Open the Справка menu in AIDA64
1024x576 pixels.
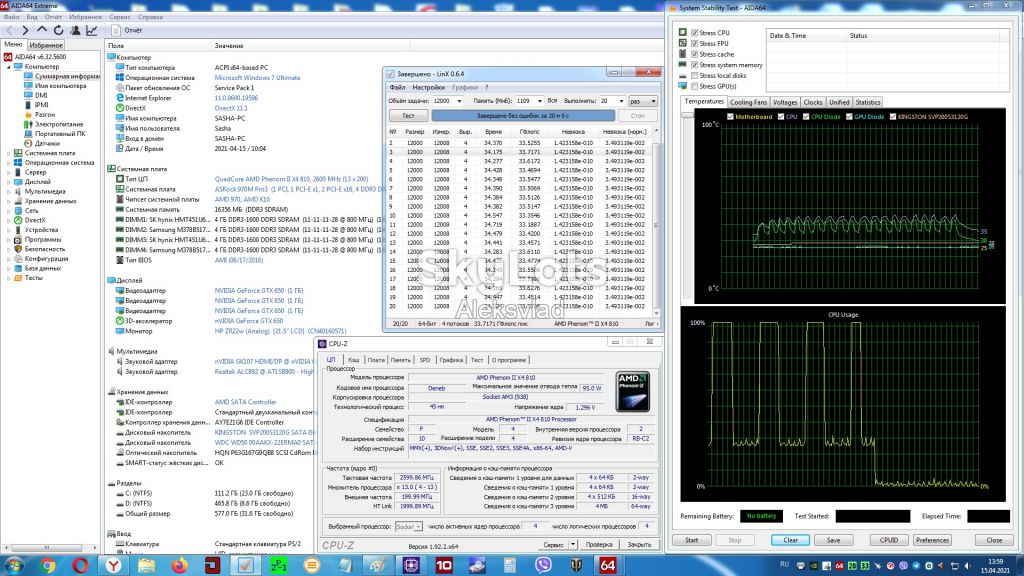150,17
